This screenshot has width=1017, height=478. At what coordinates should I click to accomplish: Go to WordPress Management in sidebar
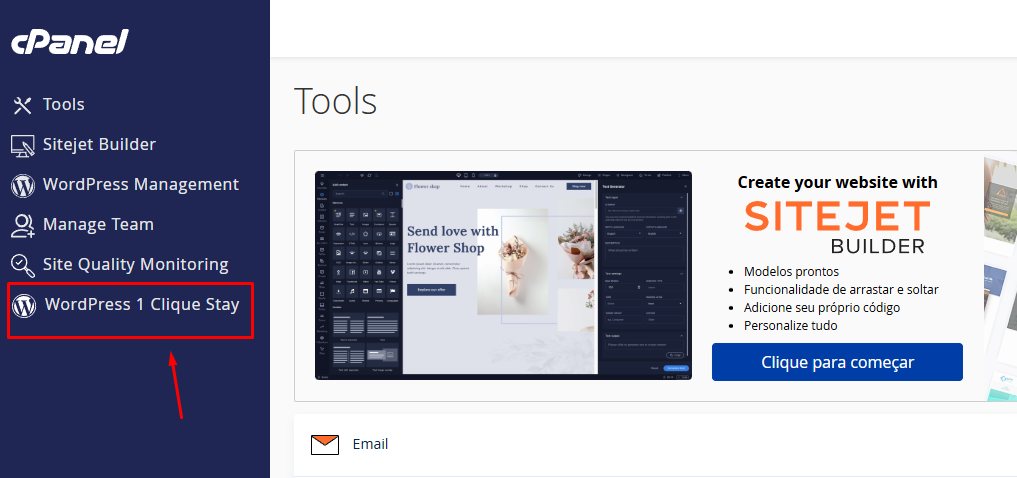coord(140,185)
